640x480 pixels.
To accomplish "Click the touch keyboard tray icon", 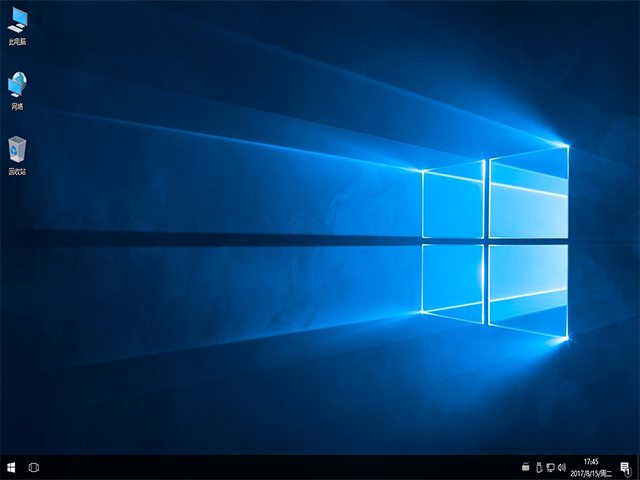I will point(525,467).
